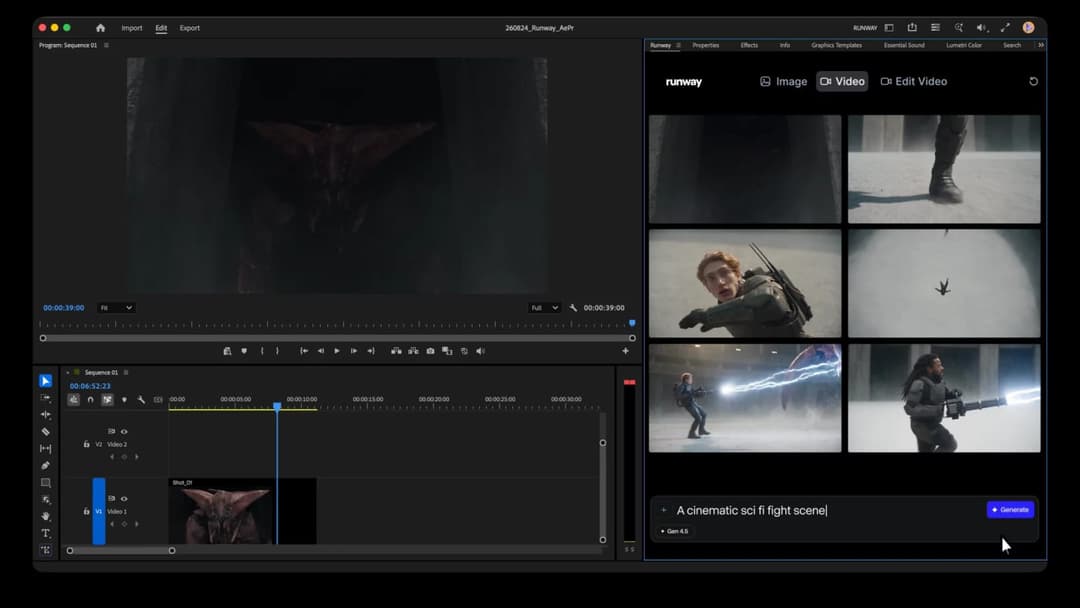Select Runway Video mode
Screen dimensions: 1080x608
coord(842,81)
